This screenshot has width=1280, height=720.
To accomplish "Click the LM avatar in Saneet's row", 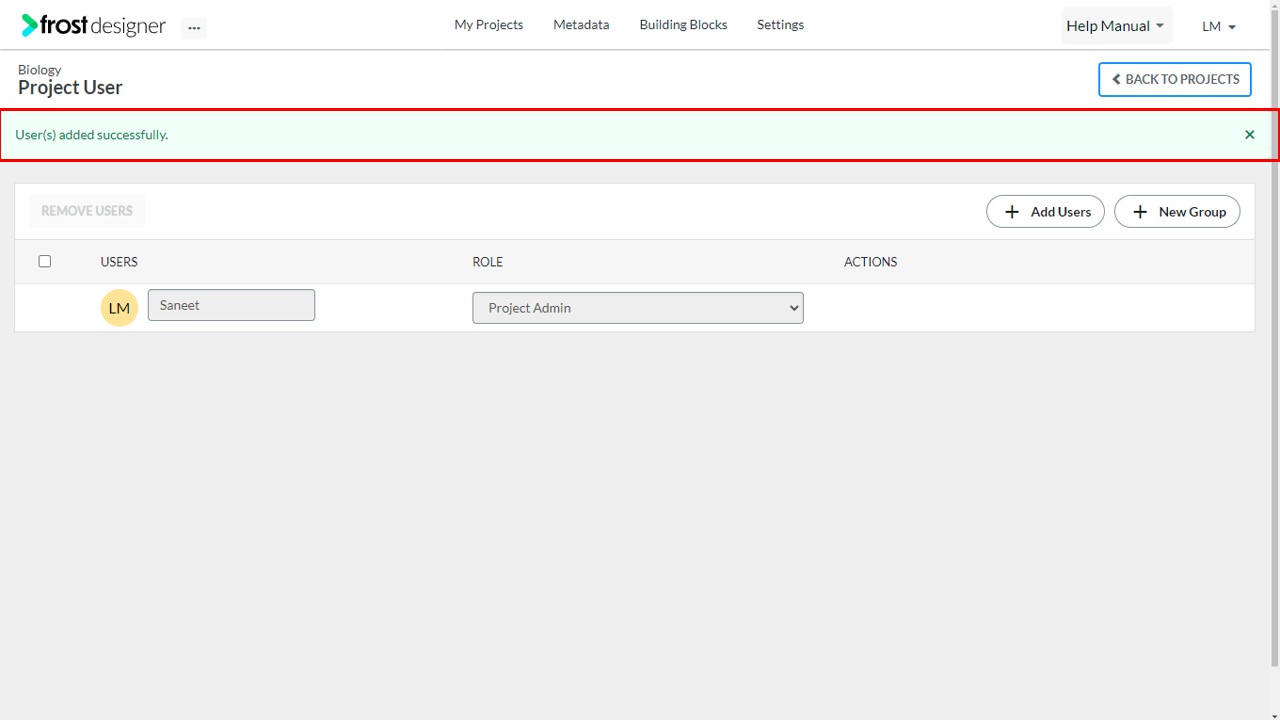I will click(119, 308).
